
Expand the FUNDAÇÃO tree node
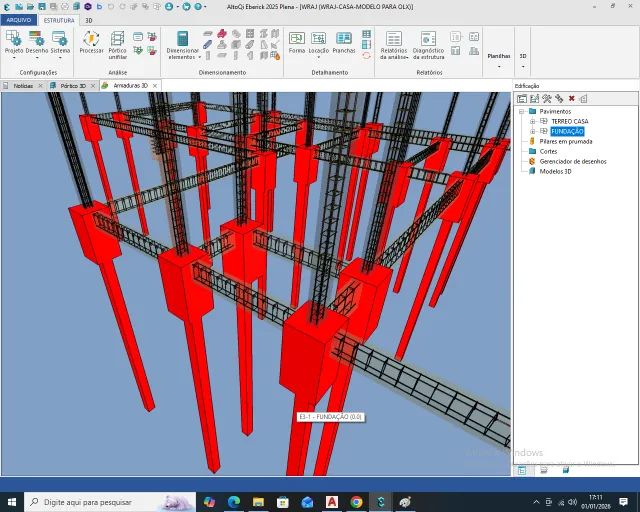coord(532,131)
